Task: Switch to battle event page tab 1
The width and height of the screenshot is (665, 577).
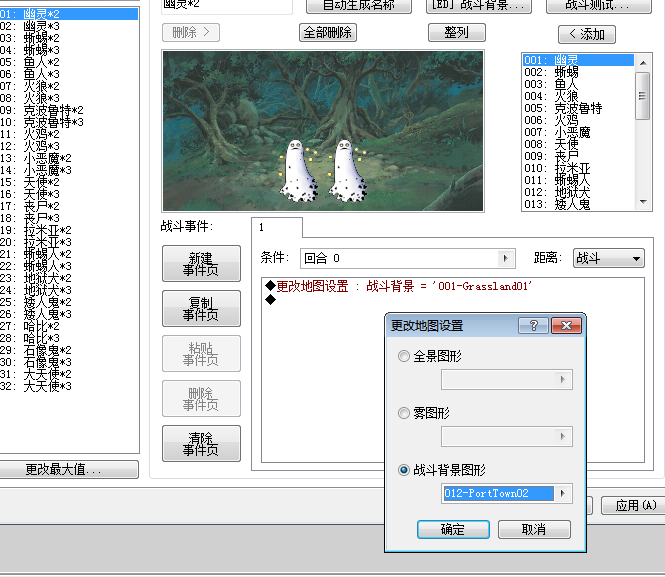Action: coord(277,227)
